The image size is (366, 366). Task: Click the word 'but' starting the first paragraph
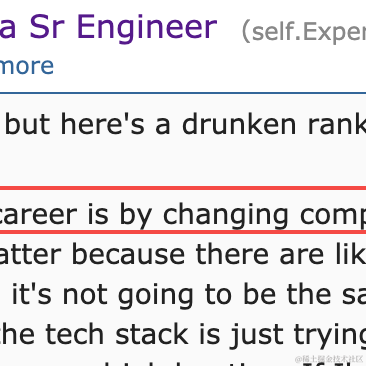[27, 124]
